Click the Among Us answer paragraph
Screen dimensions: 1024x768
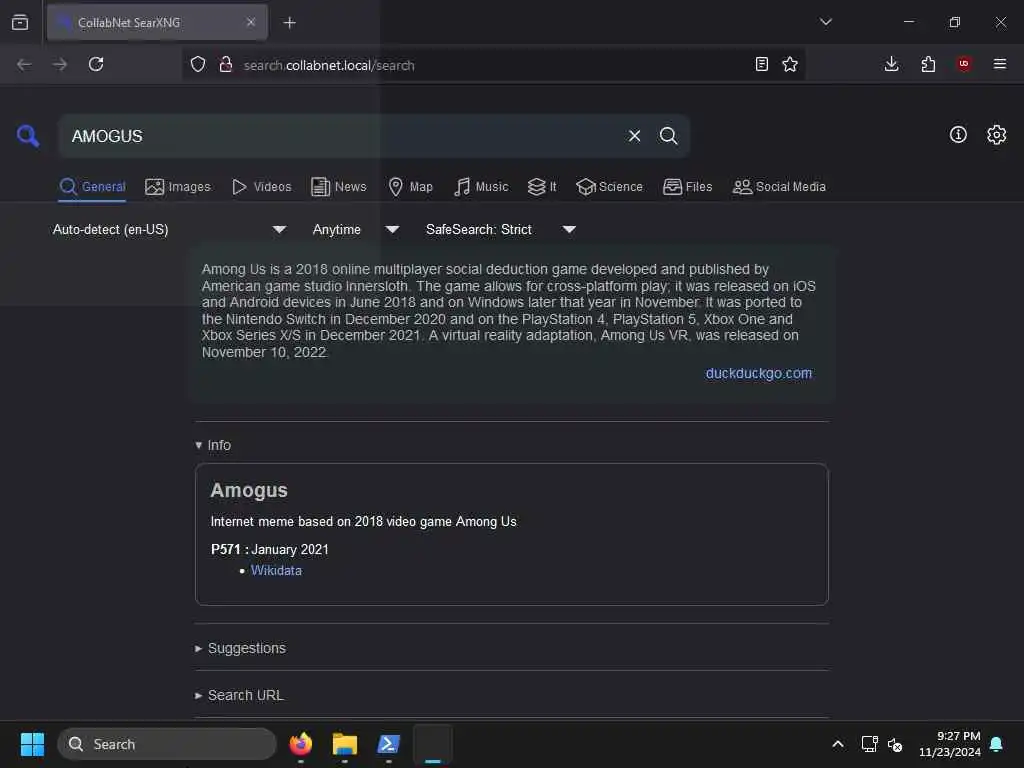pyautogui.click(x=508, y=310)
